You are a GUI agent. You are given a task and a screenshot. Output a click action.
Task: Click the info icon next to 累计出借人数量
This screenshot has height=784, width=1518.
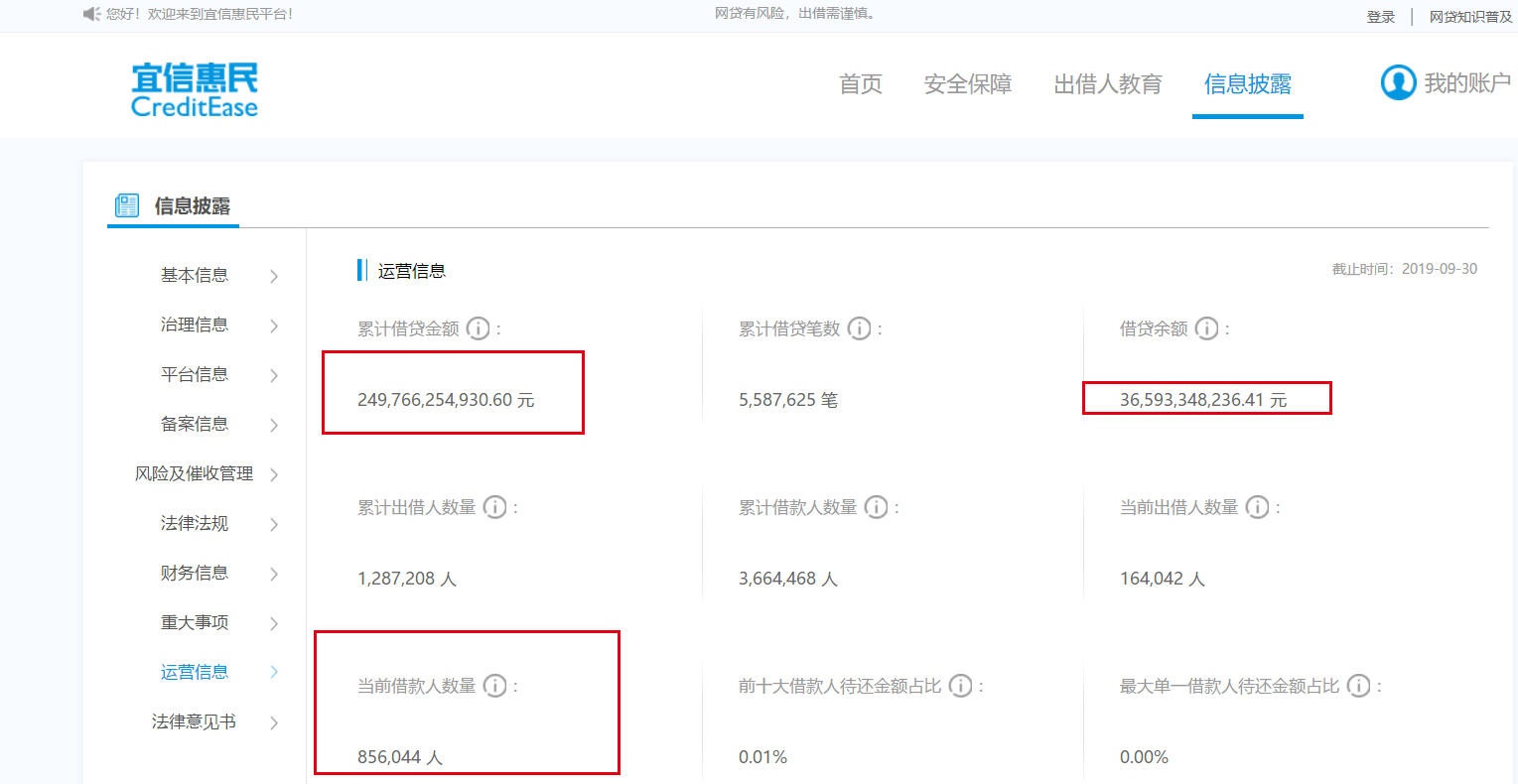(495, 507)
